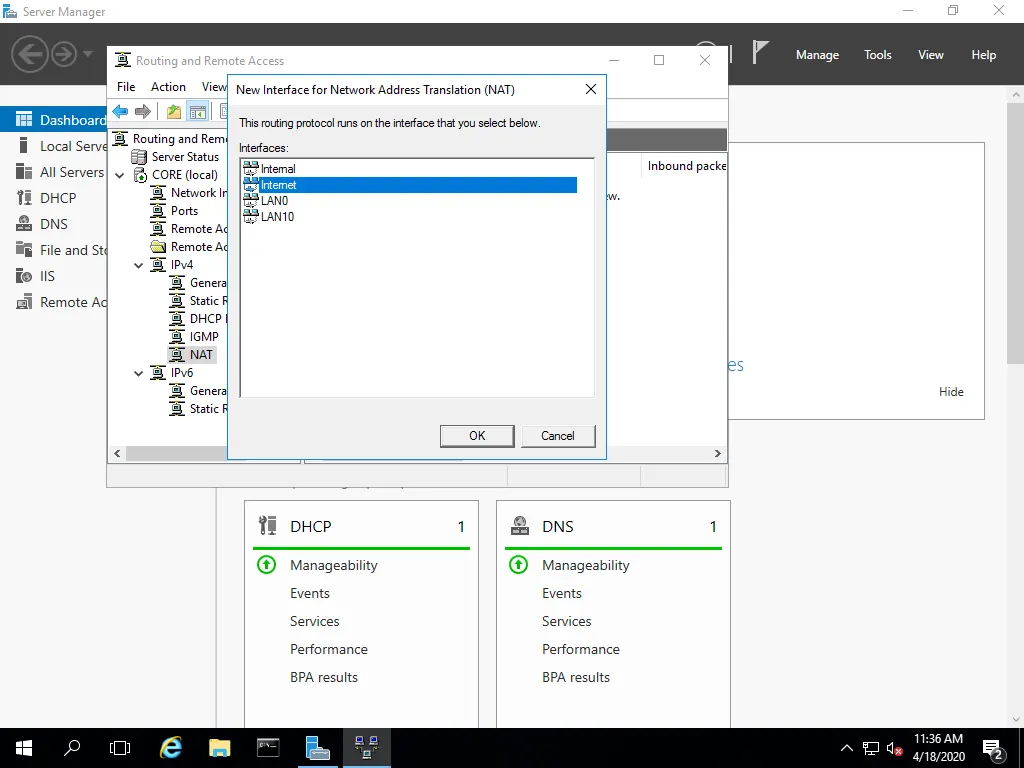Collapse the CORE (local) server node
This screenshot has width=1024, height=768.
point(120,175)
